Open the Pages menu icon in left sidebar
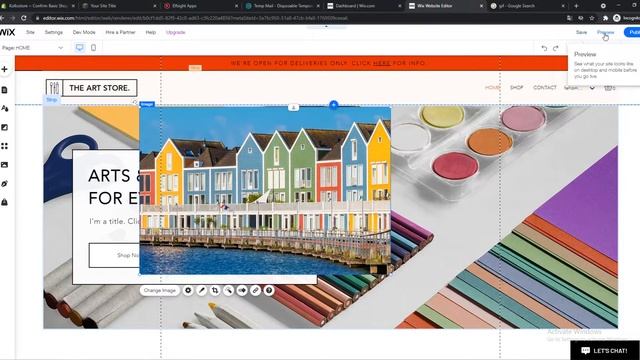This screenshot has width=640, height=360. (4, 90)
